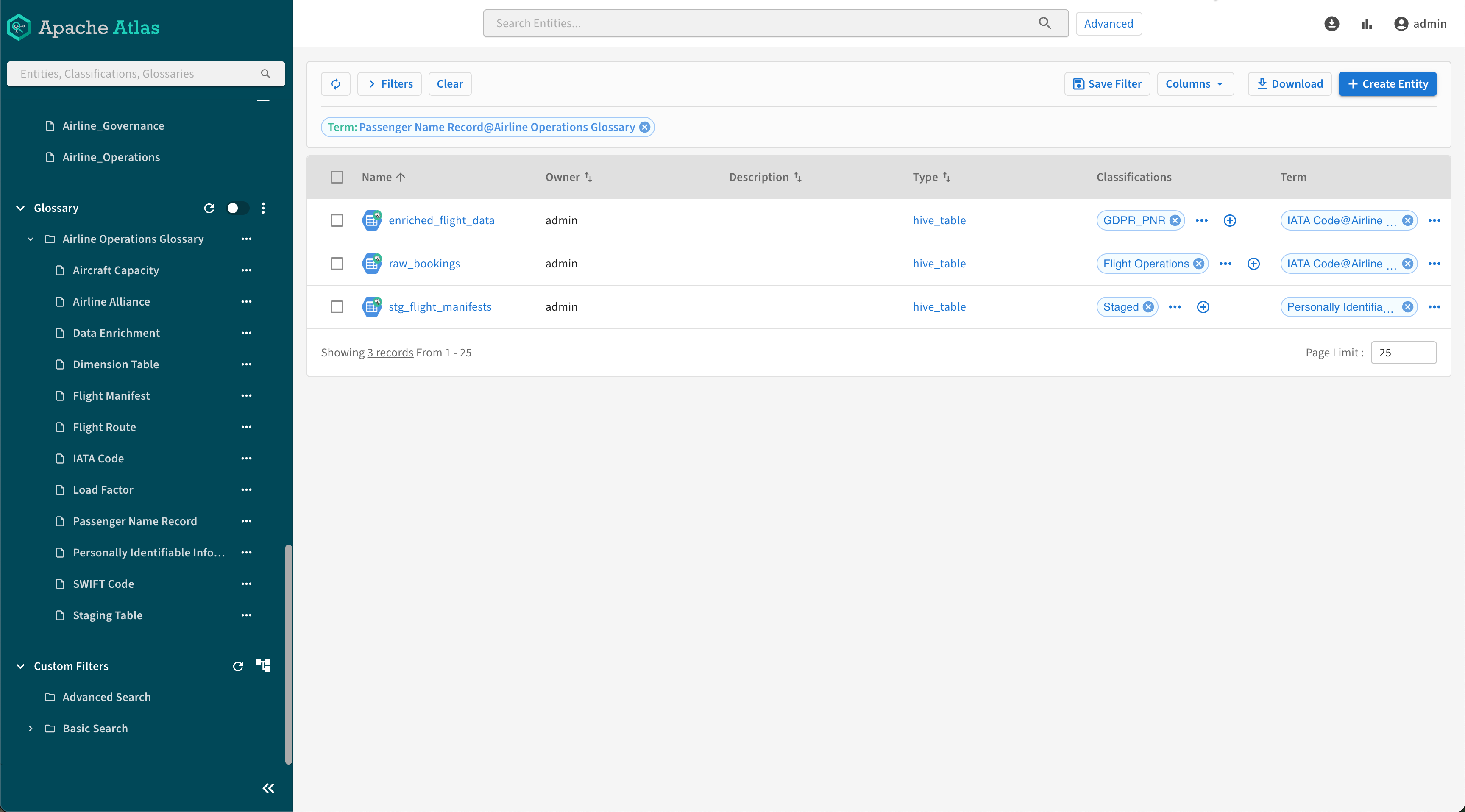
Task: Collapse the Airline Operations Glossary node
Action: (31, 239)
